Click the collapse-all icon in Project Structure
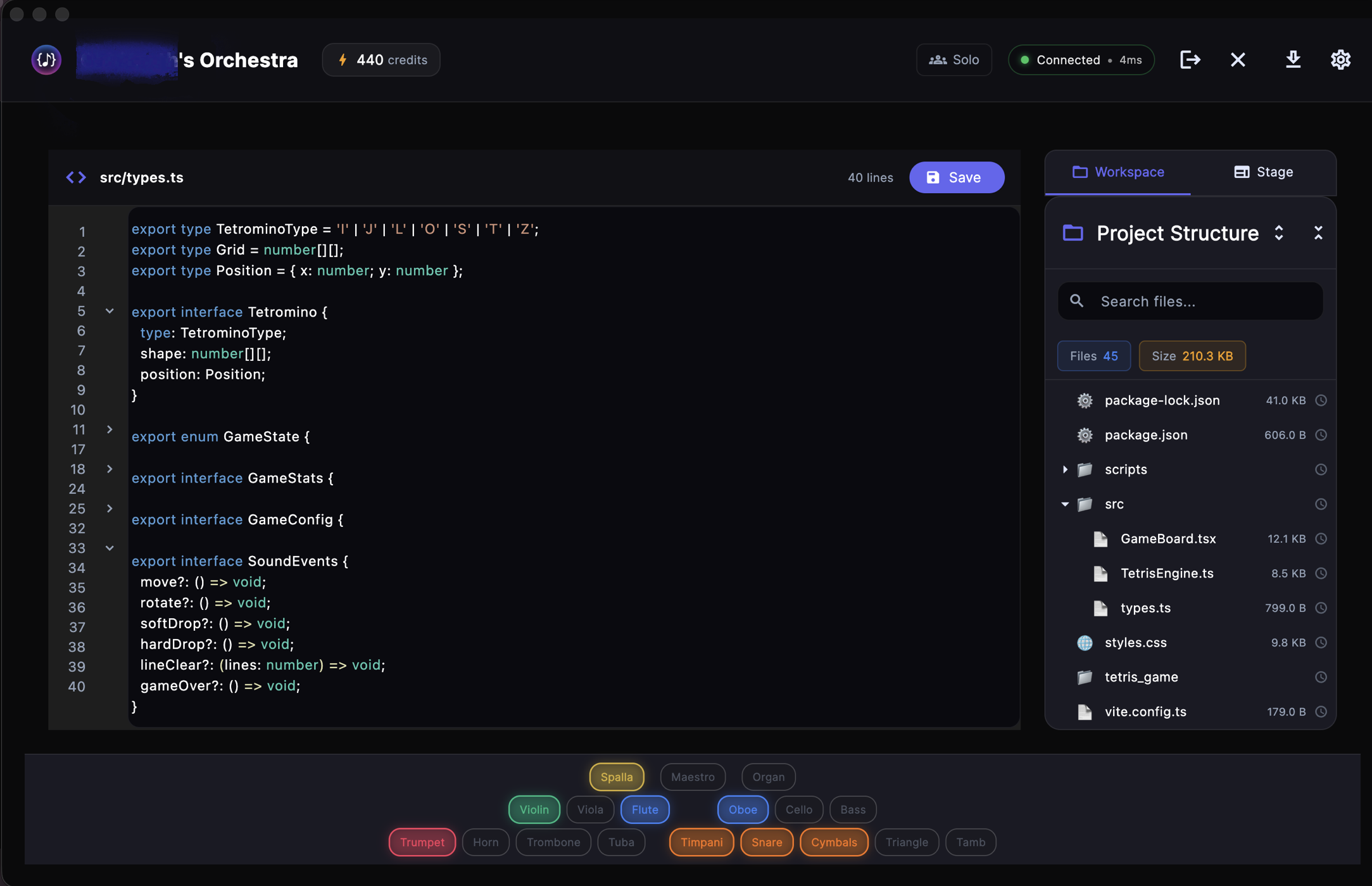1372x886 pixels. click(1319, 233)
